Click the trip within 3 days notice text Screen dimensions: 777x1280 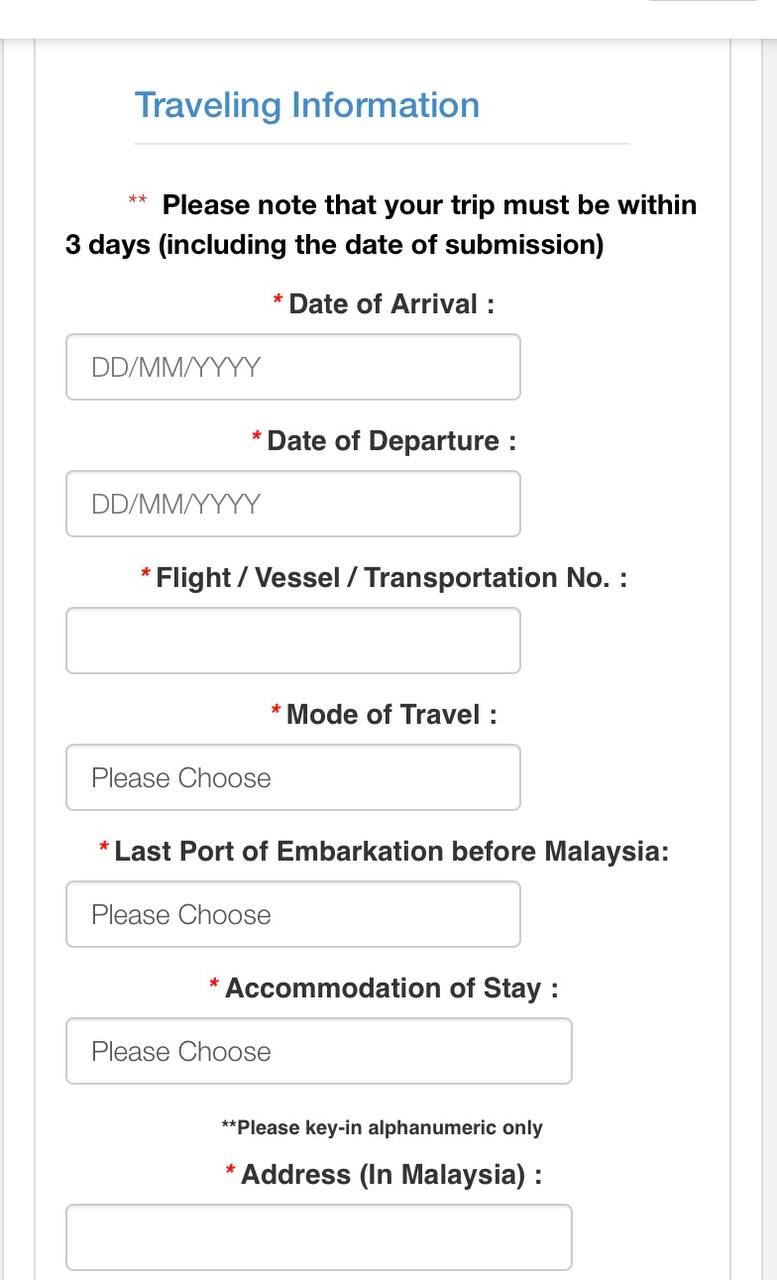pyautogui.click(x=380, y=225)
